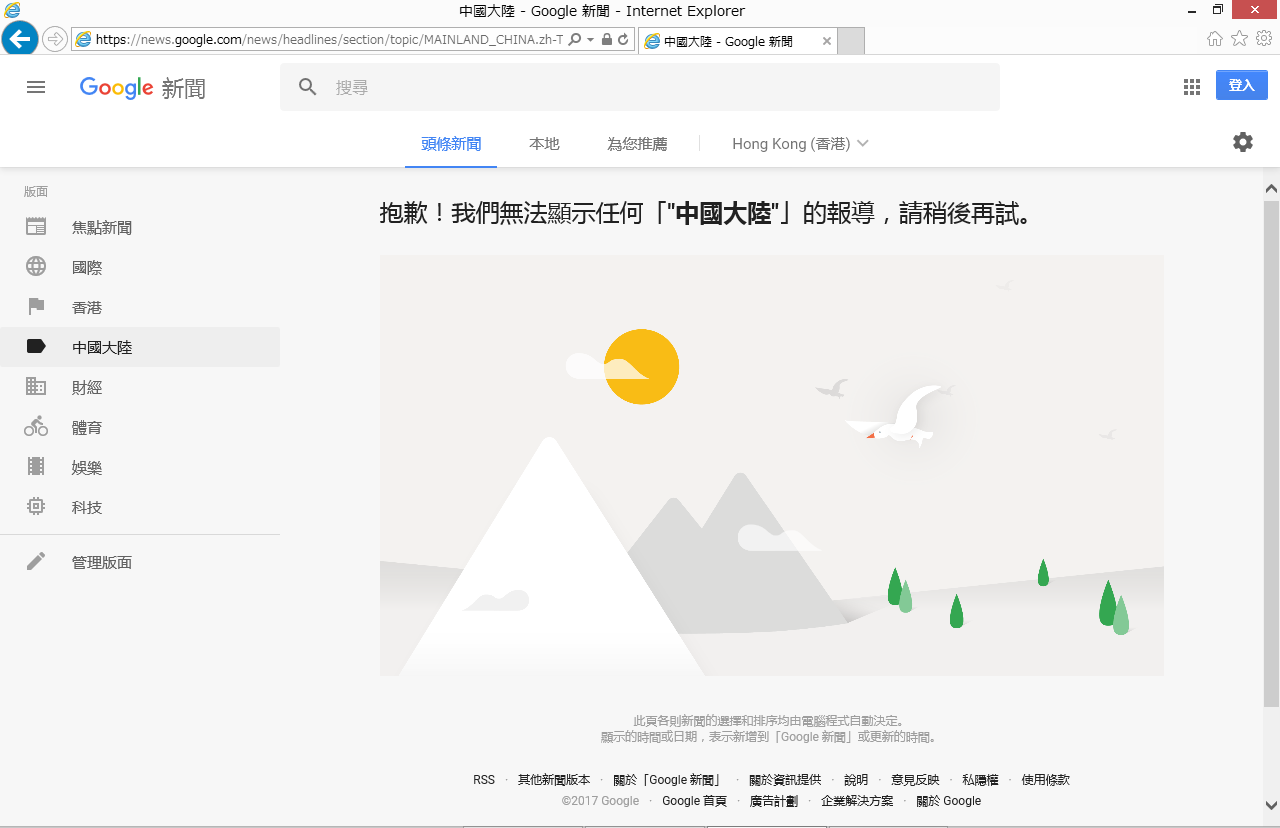1280x828 pixels.
Task: Open the Google apps grid
Action: click(x=1191, y=87)
